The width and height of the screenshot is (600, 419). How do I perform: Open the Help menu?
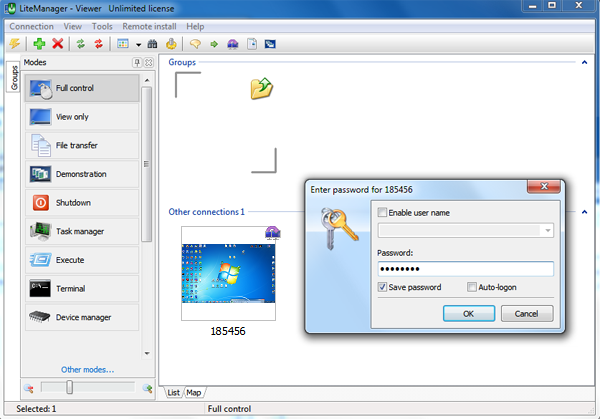[x=195, y=26]
